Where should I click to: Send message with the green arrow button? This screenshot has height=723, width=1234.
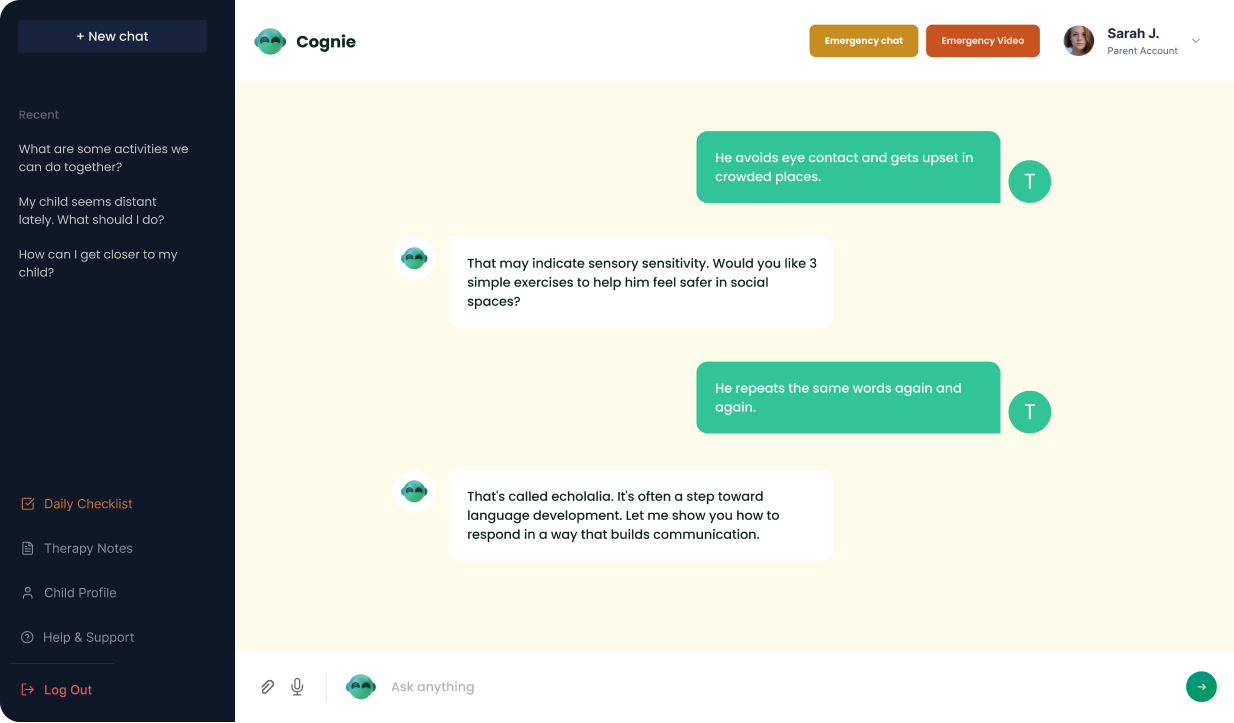tap(1201, 687)
